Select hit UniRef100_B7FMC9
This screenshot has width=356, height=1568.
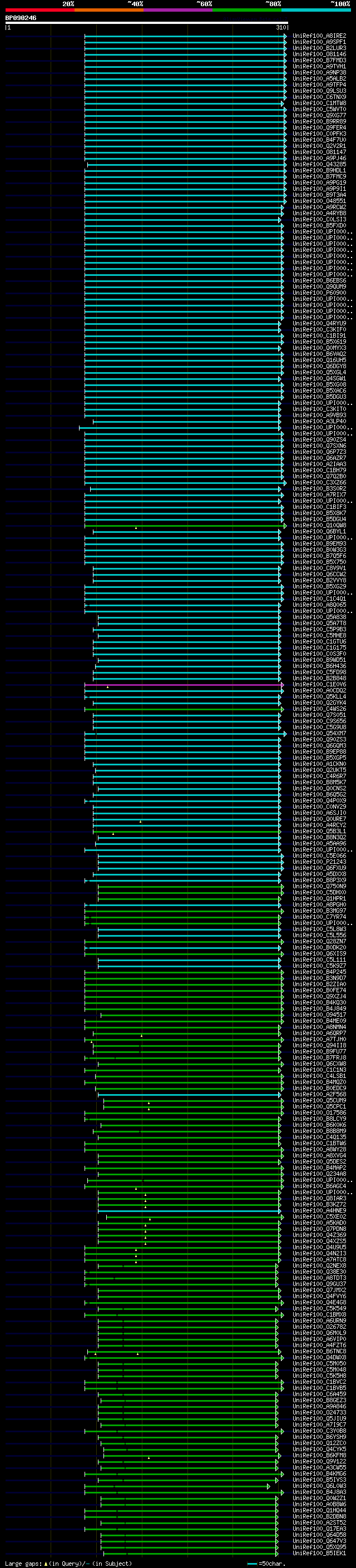click(319, 176)
